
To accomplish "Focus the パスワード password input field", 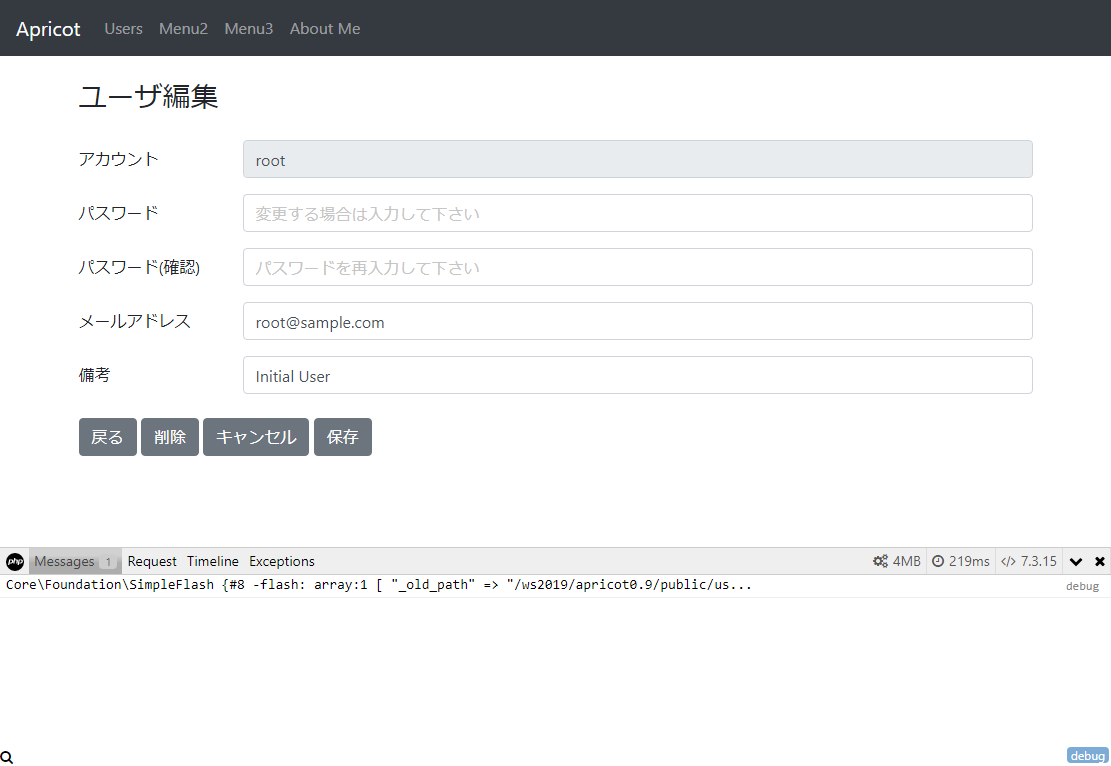I will click(x=637, y=213).
